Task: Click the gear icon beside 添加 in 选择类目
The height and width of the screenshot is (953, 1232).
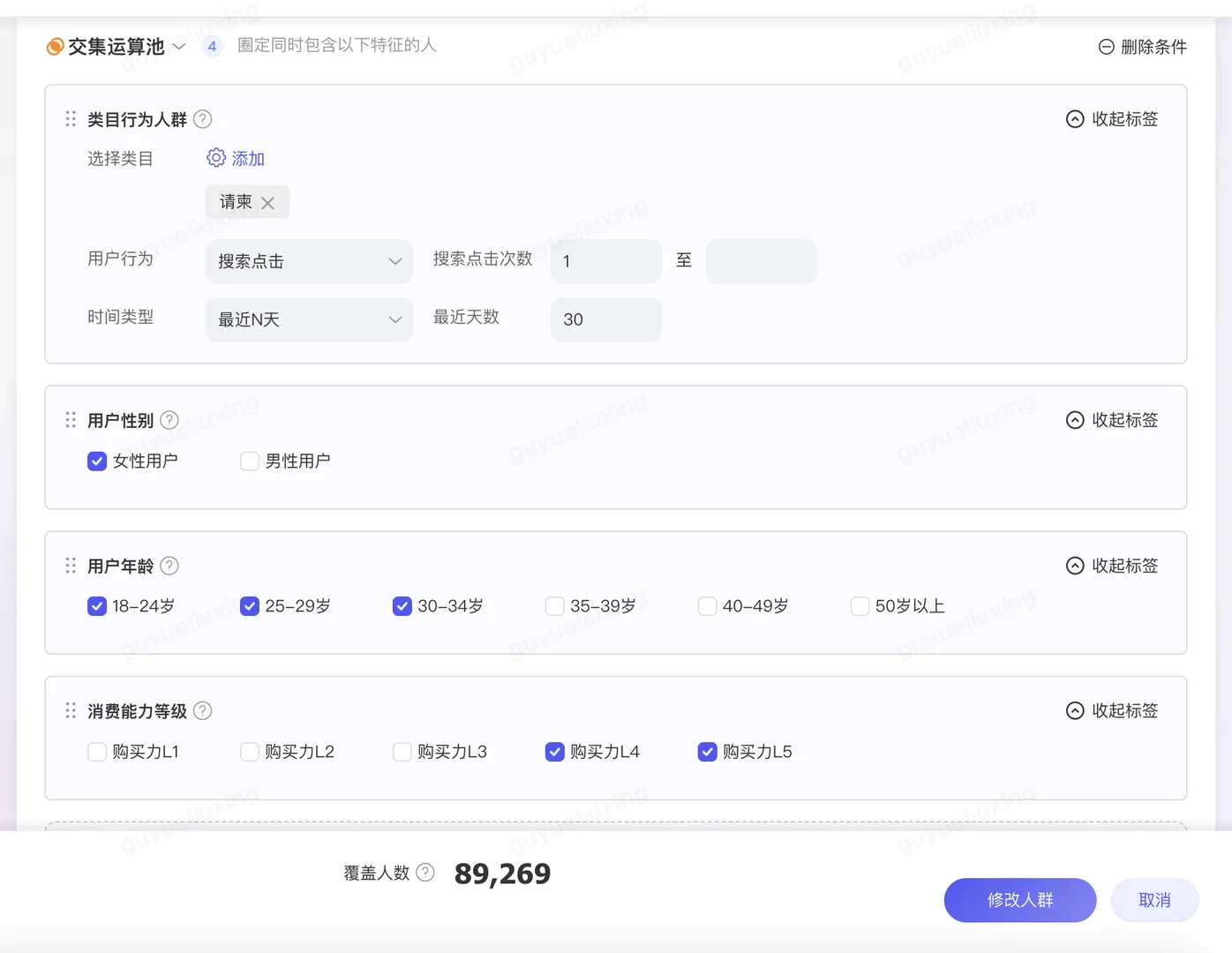Action: (x=215, y=158)
